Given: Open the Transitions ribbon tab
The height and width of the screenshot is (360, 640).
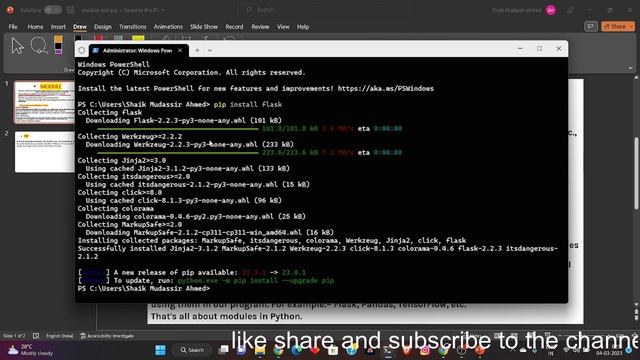Looking at the screenshot, I should (132, 27).
